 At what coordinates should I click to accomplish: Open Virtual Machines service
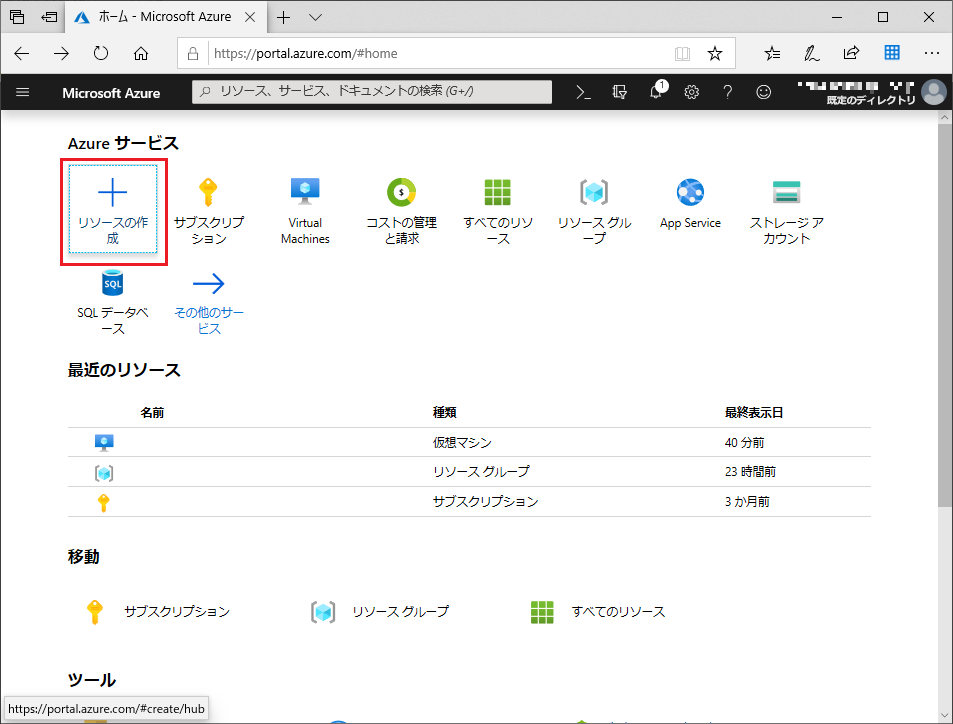(x=305, y=211)
